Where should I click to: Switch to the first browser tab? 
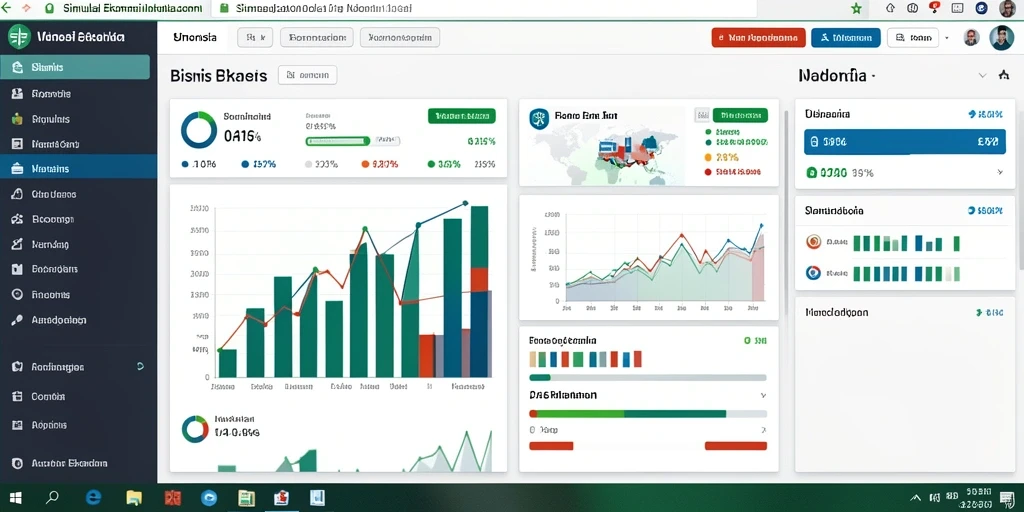(124, 8)
